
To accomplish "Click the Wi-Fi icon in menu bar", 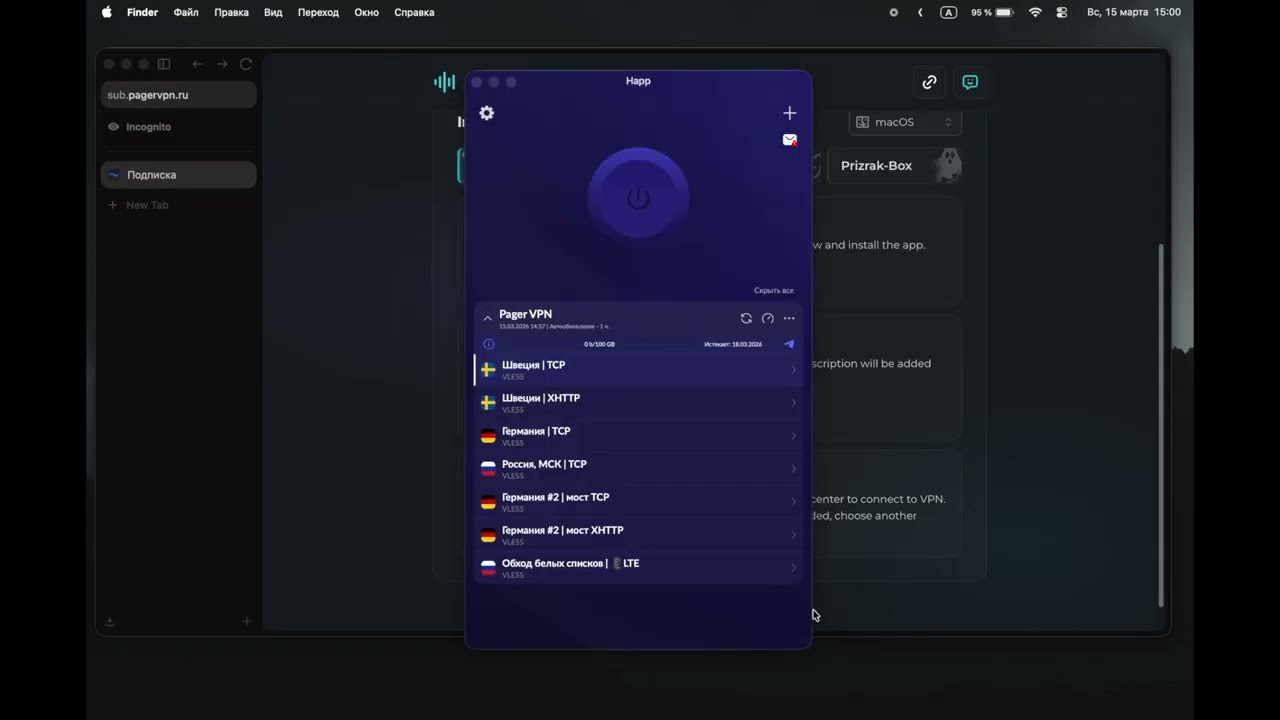I will tap(1035, 12).
